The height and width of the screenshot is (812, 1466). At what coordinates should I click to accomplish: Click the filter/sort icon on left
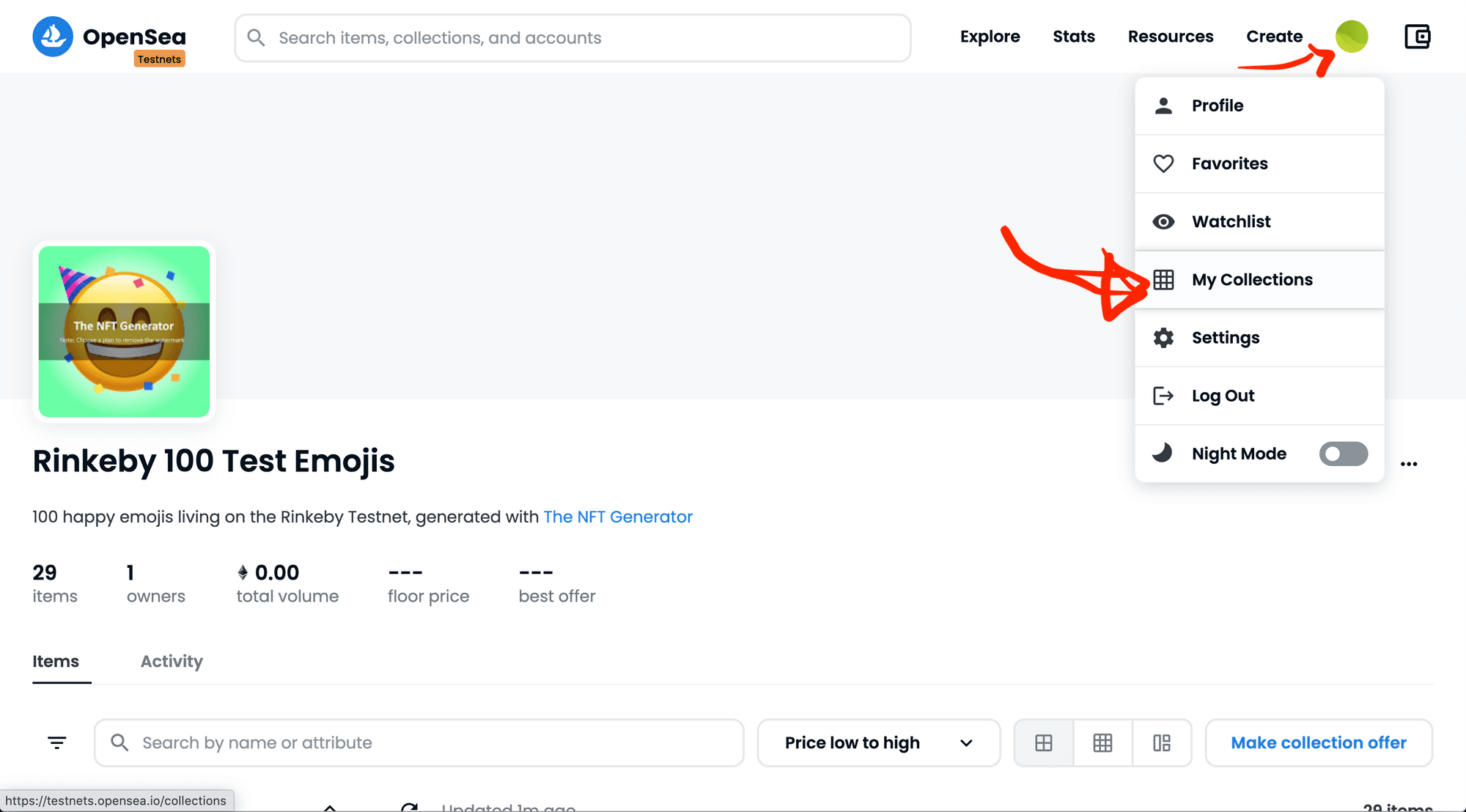(x=58, y=743)
